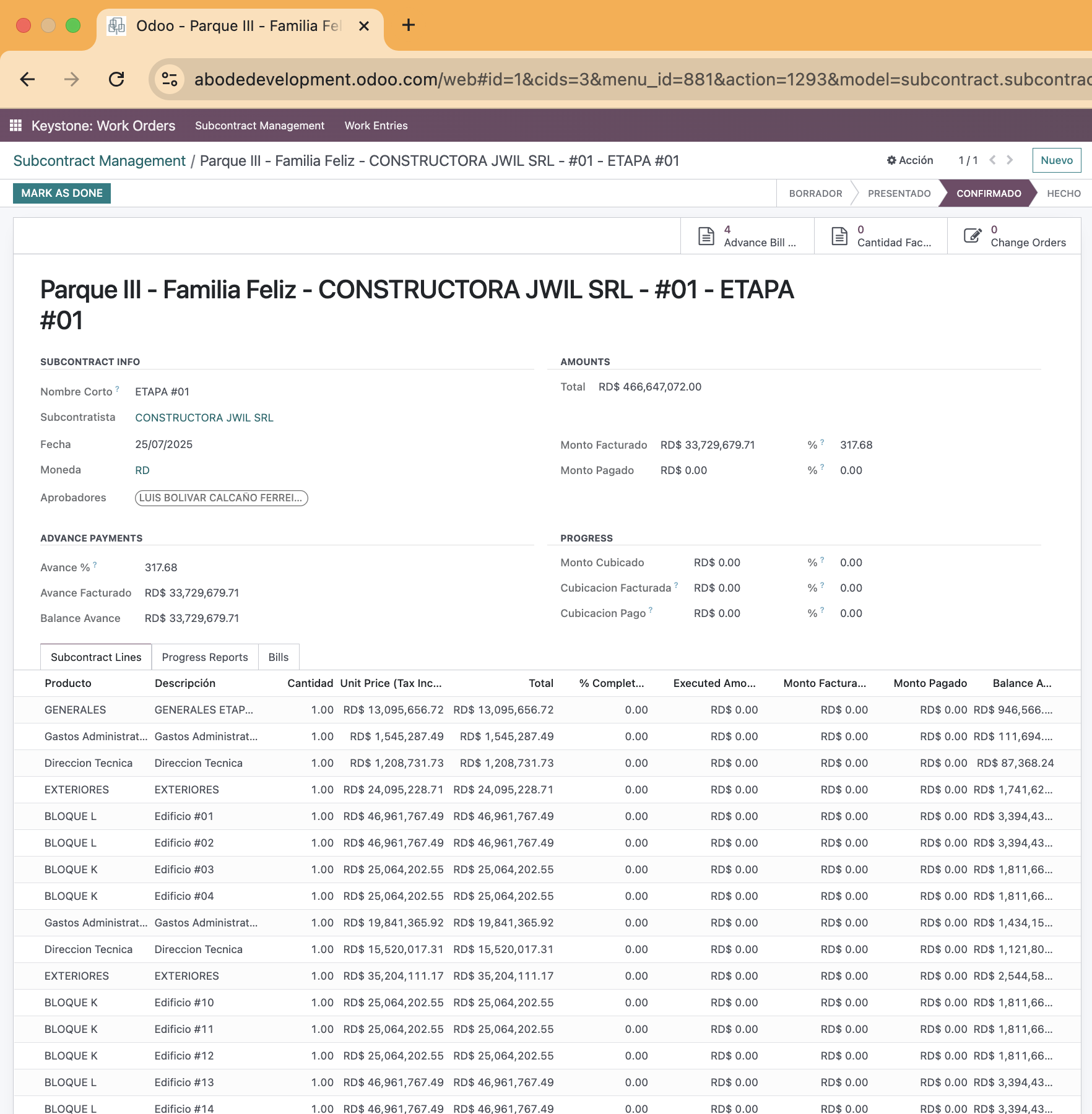
Task: Click the site information icon in address bar
Action: (170, 79)
